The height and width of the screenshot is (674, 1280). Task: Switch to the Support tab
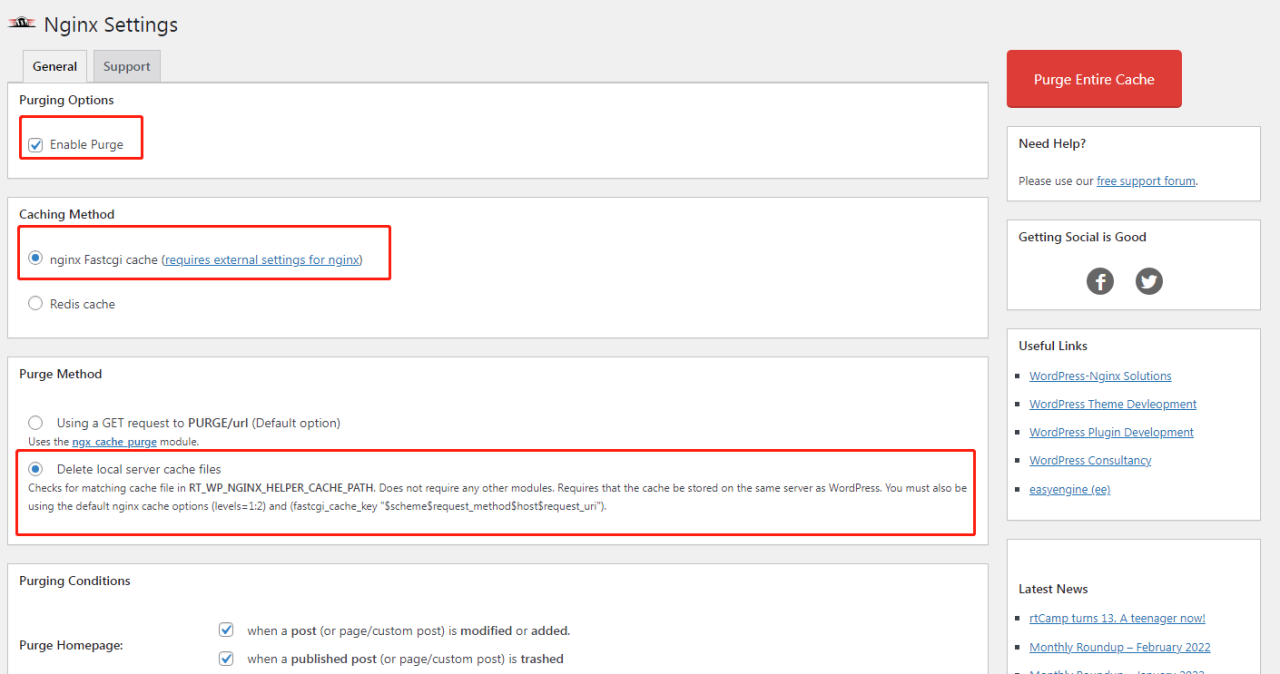(x=127, y=67)
